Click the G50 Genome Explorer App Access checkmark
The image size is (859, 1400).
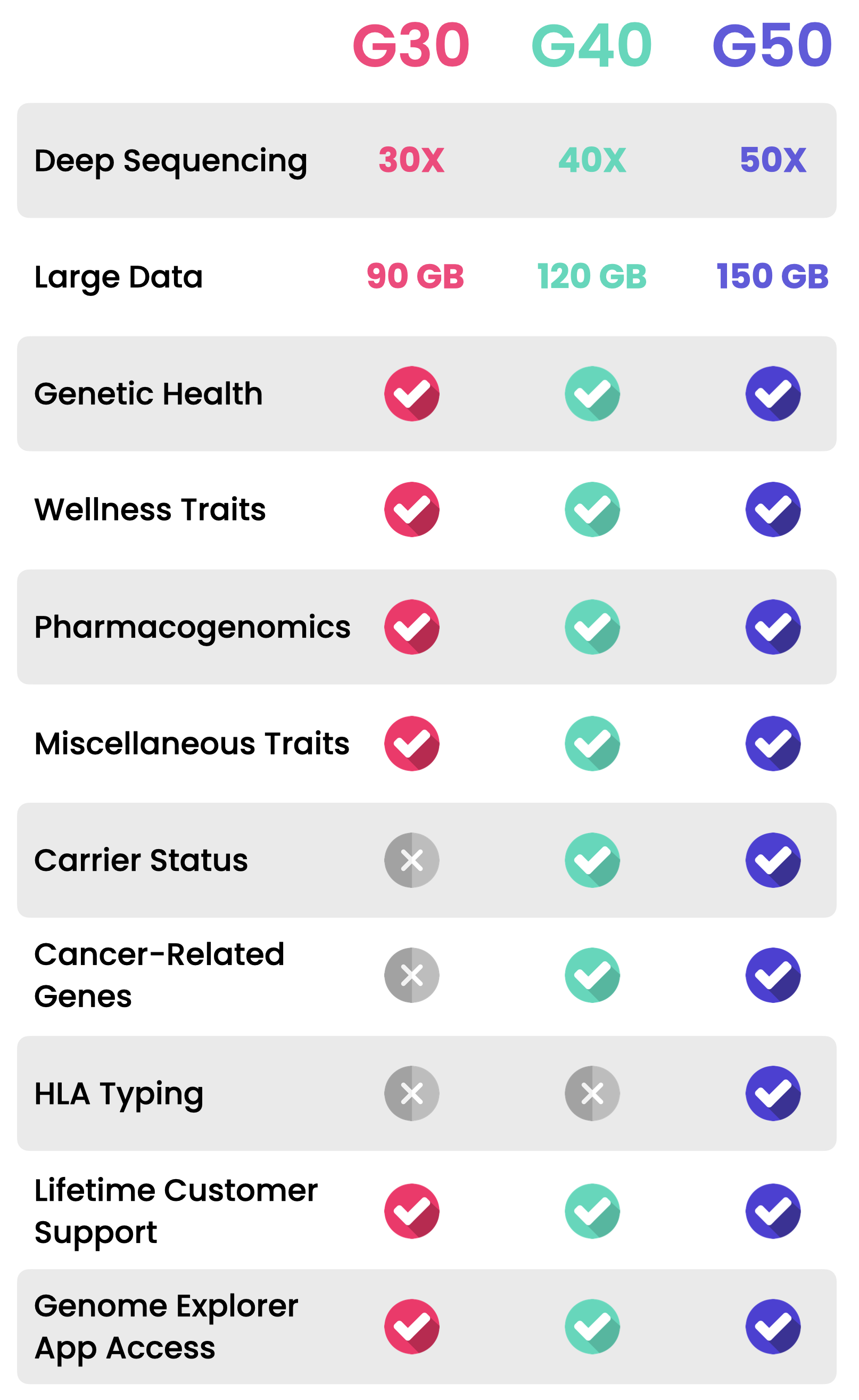[773, 1327]
